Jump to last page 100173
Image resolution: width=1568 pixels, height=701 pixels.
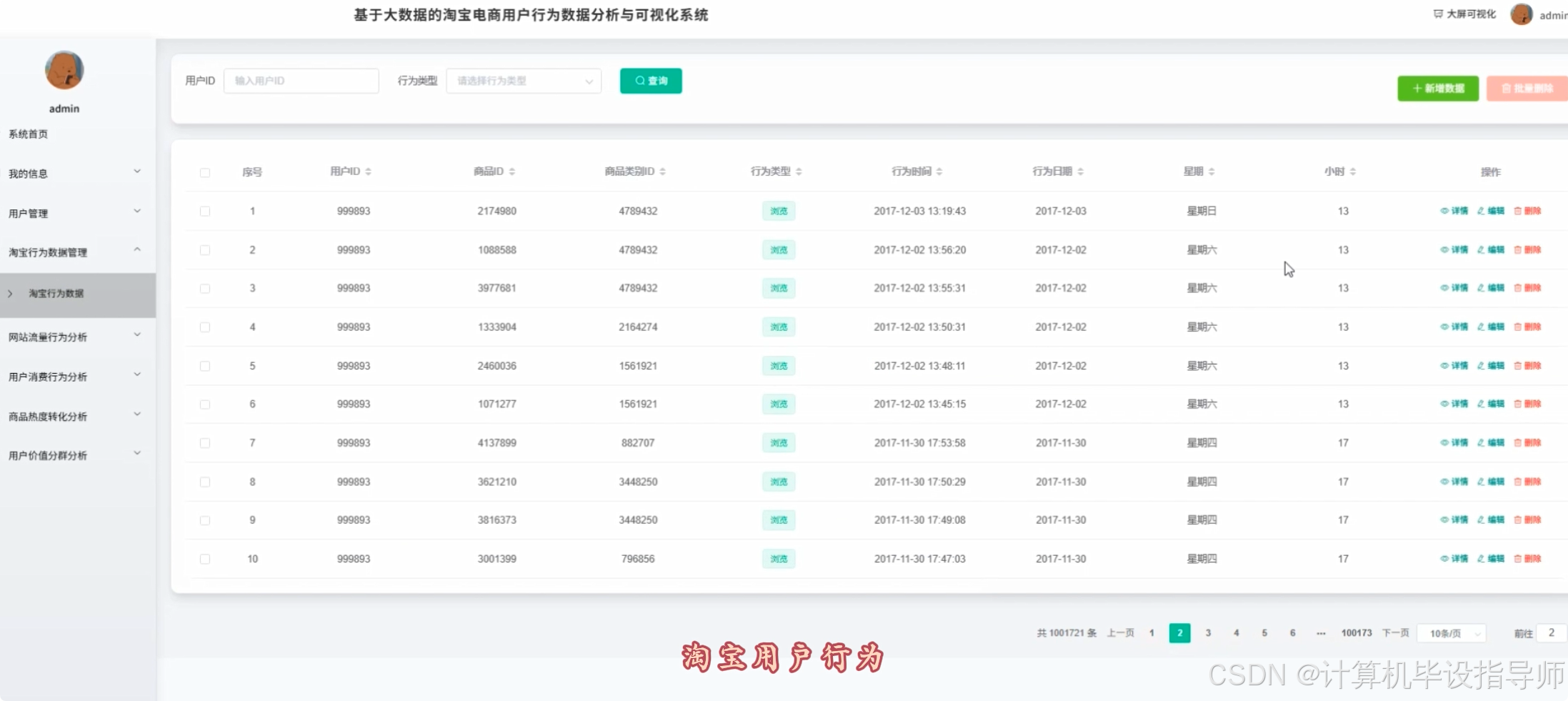[x=1357, y=633]
